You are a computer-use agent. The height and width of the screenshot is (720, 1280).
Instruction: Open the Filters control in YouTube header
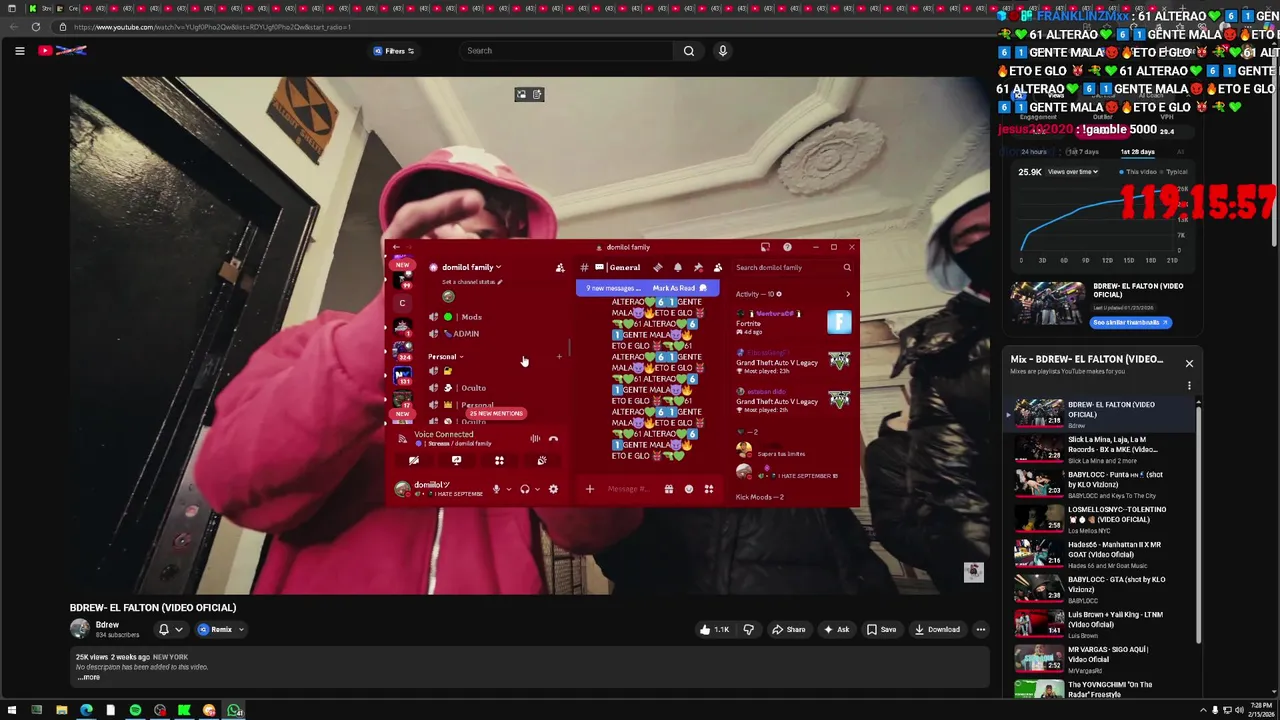pos(394,51)
